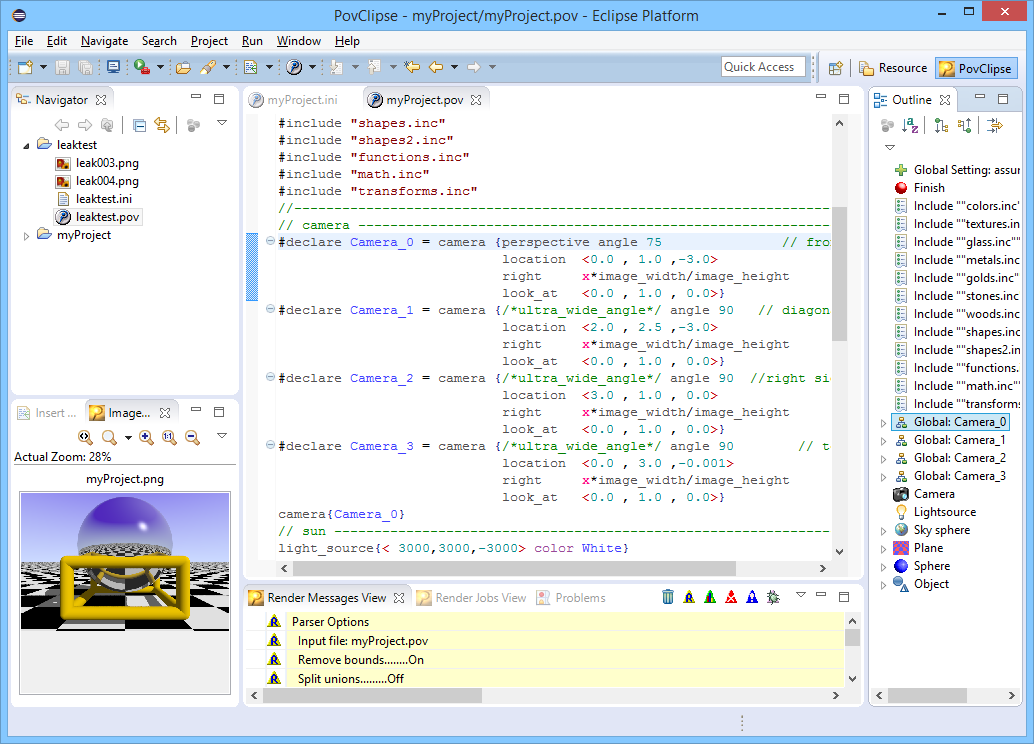This screenshot has width=1034, height=744.
Task: Switch to the myProject.ini editor tab
Action: [294, 100]
